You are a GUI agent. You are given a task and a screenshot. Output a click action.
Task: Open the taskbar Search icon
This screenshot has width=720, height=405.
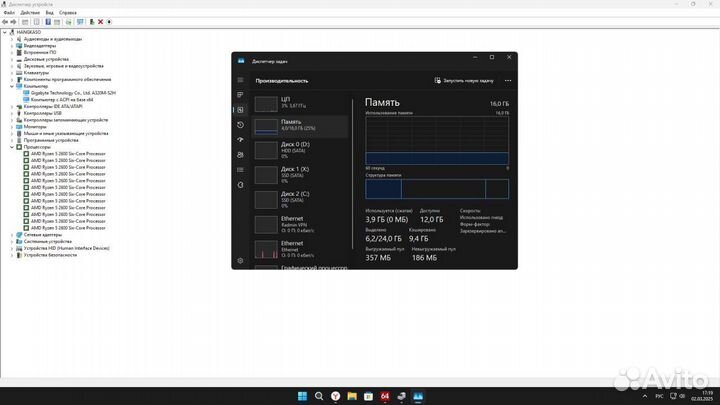coord(319,396)
